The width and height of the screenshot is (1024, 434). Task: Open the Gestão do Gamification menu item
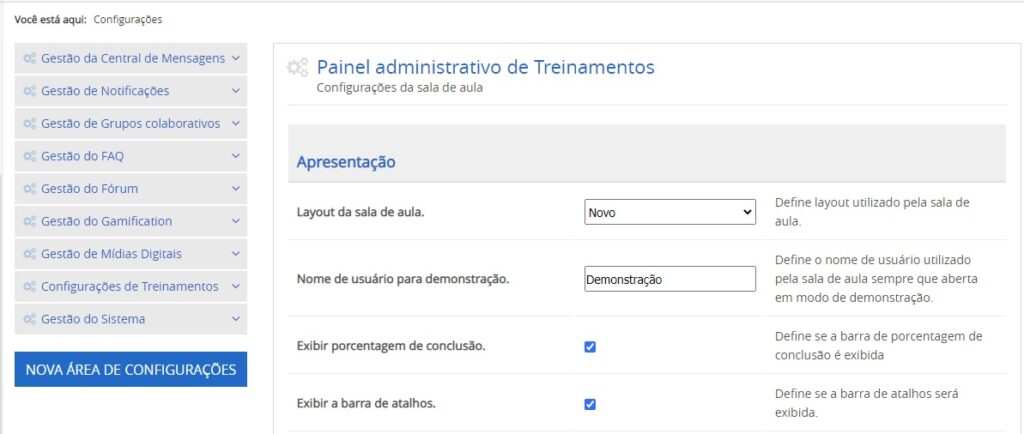[x=106, y=221]
